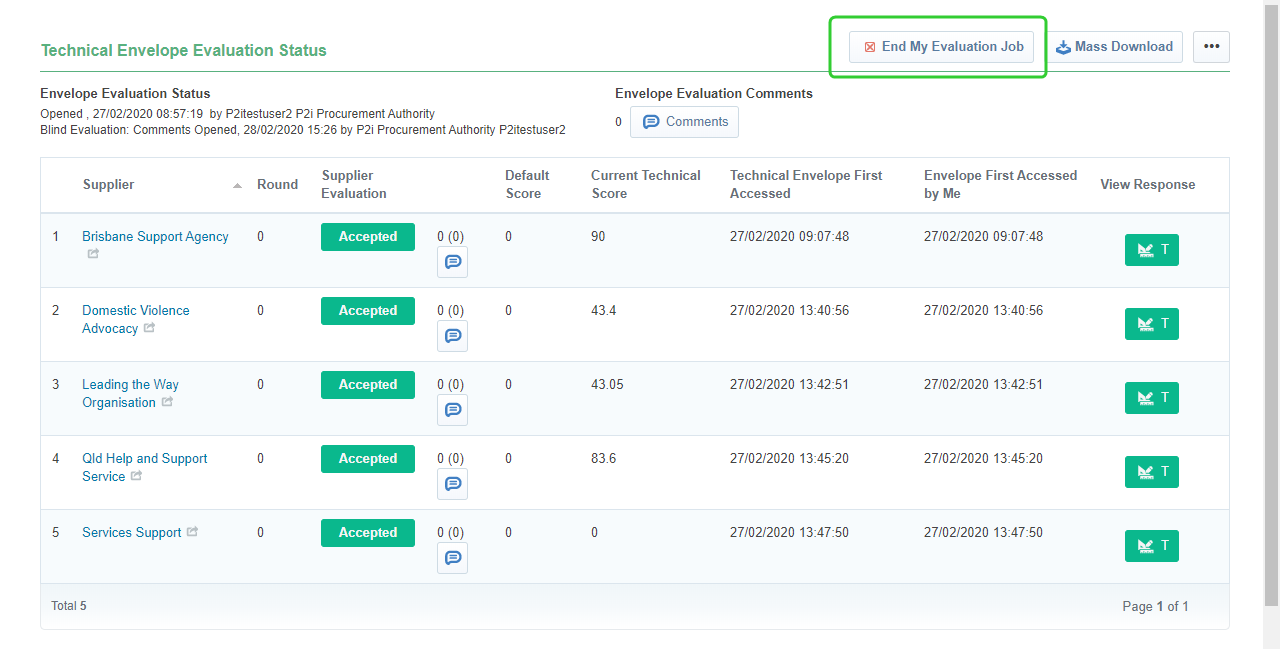Open comment icon for Domestic Violence Advocacy
The height and width of the screenshot is (649, 1280).
(x=452, y=336)
